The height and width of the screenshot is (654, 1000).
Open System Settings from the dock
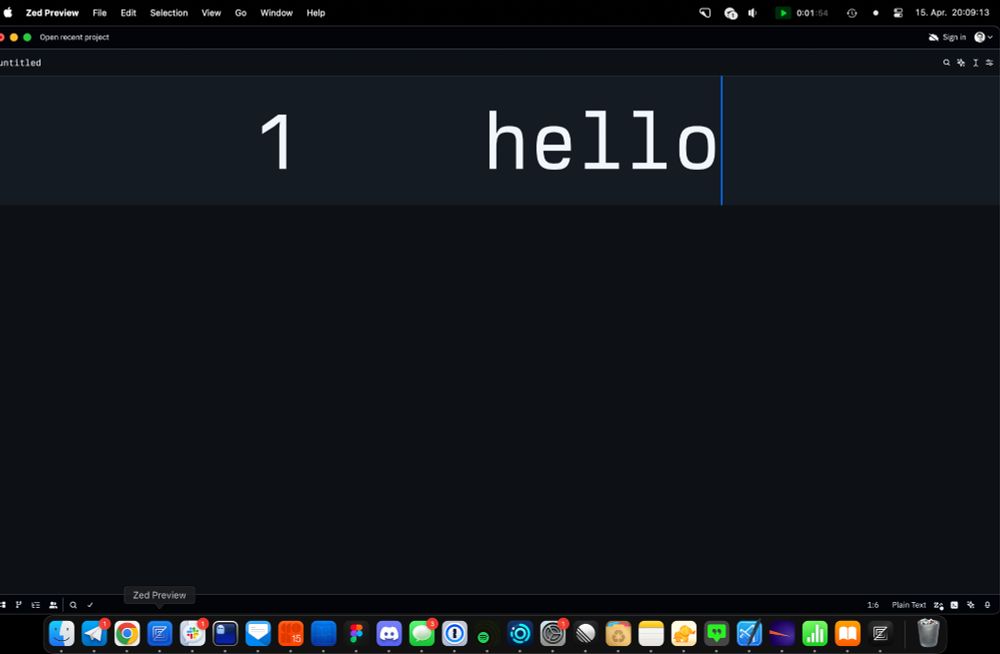coord(553,634)
